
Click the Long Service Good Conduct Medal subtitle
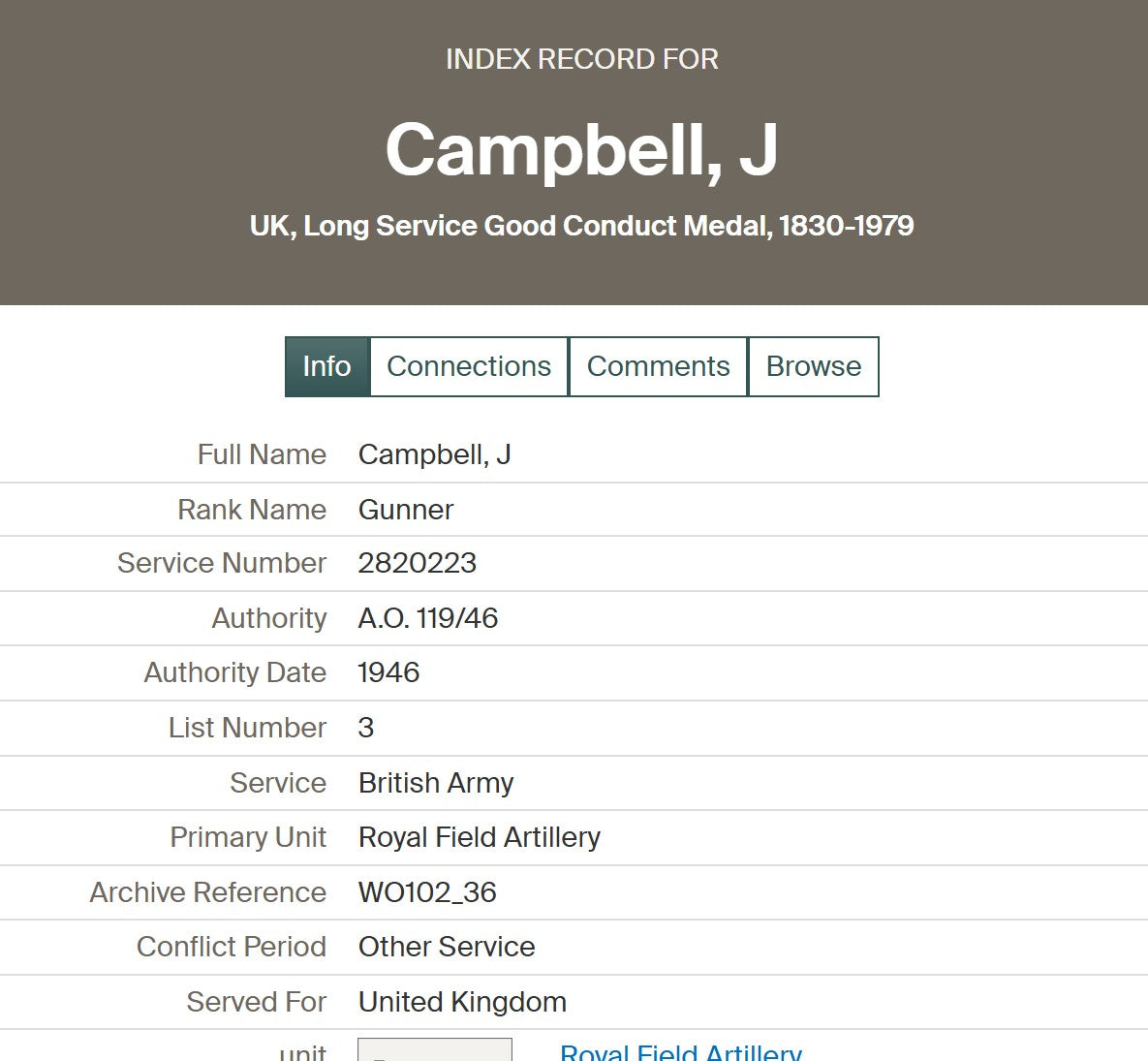click(x=581, y=226)
